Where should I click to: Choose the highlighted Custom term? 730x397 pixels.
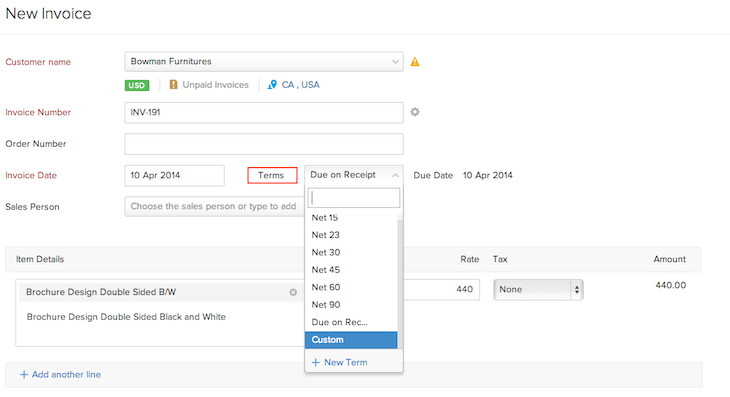pyautogui.click(x=351, y=340)
